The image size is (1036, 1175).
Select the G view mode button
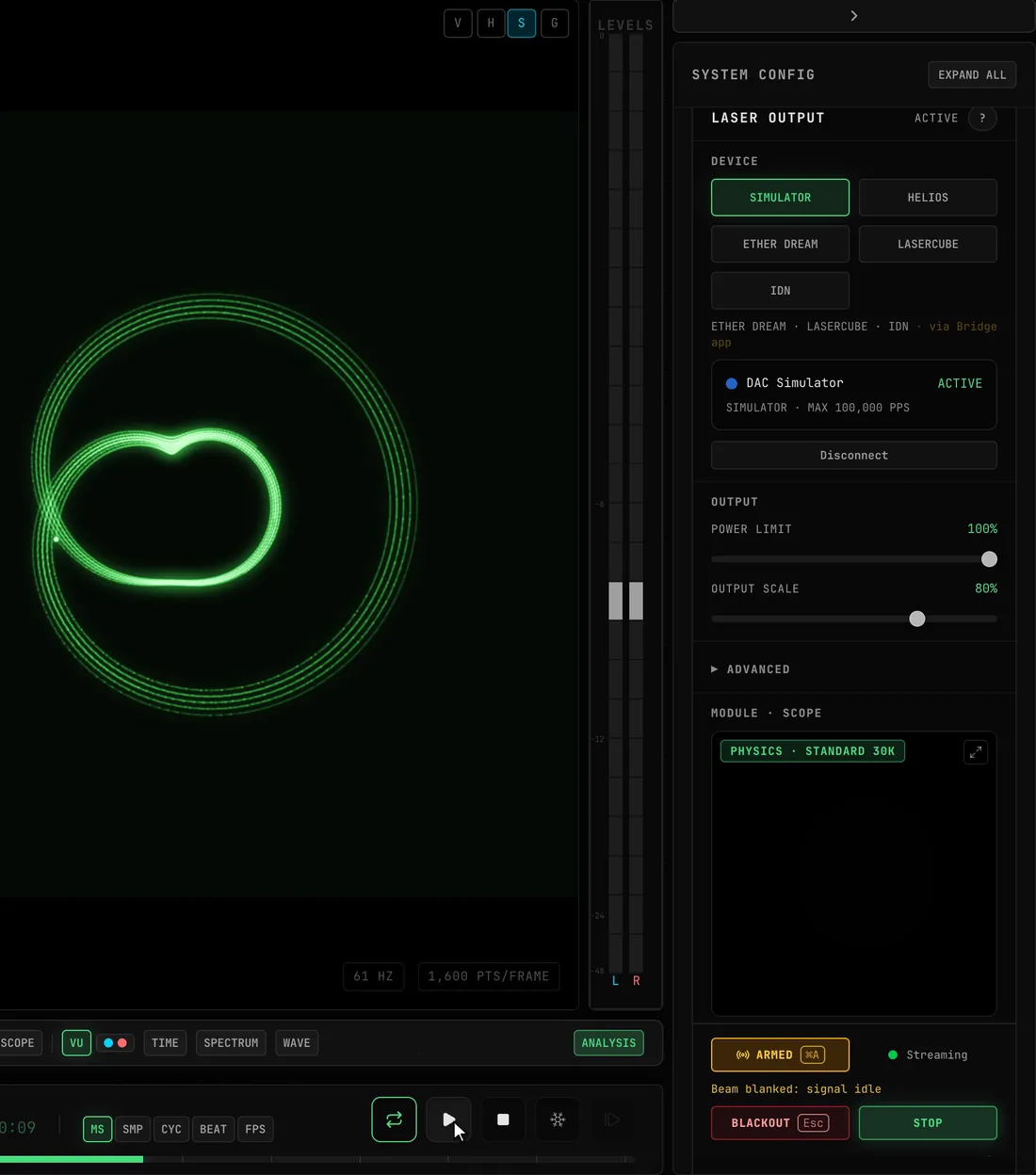click(555, 24)
